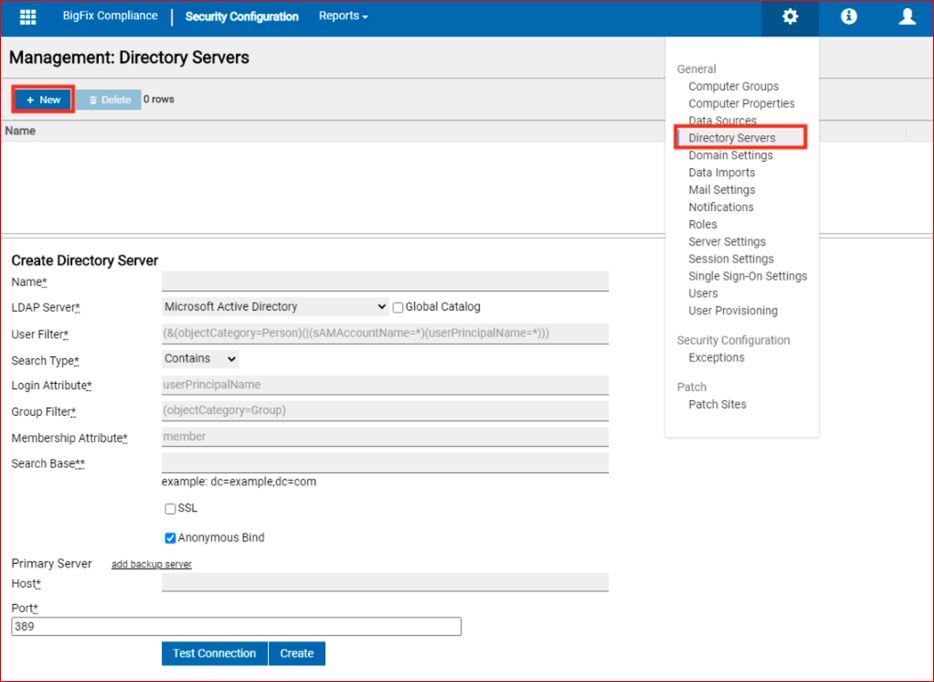Image resolution: width=934 pixels, height=682 pixels.
Task: Open Single Sign-On Settings entry
Action: [748, 276]
